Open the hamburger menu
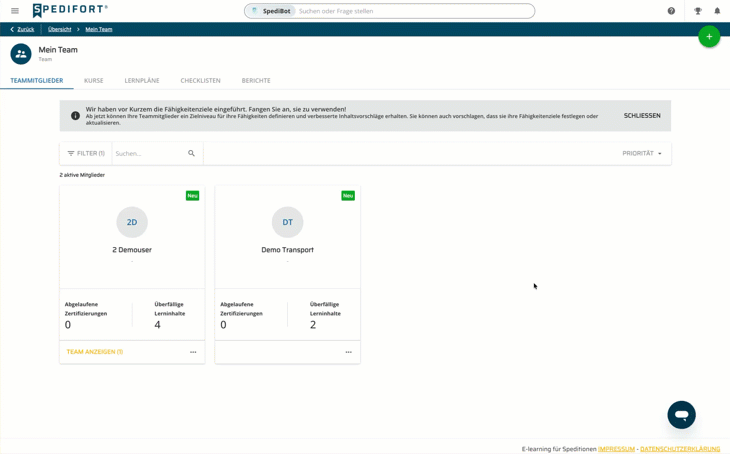This screenshot has width=730, height=454. coord(15,11)
